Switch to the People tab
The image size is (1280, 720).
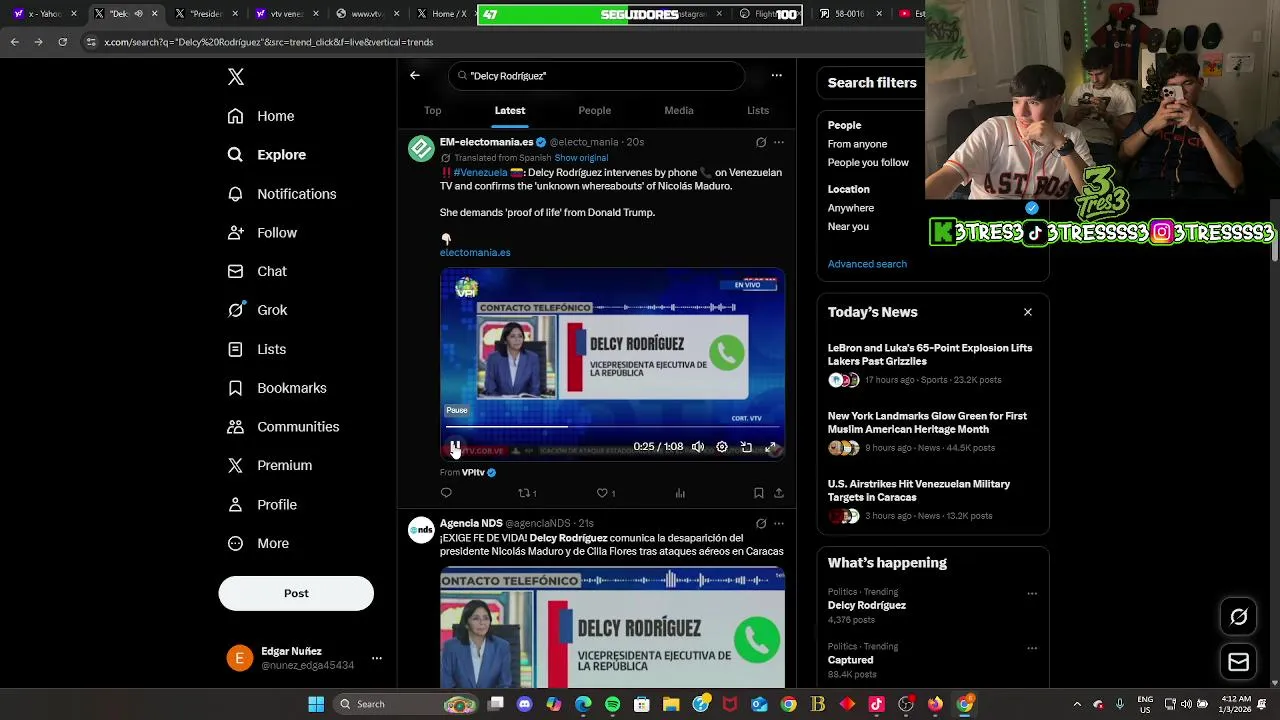[594, 111]
